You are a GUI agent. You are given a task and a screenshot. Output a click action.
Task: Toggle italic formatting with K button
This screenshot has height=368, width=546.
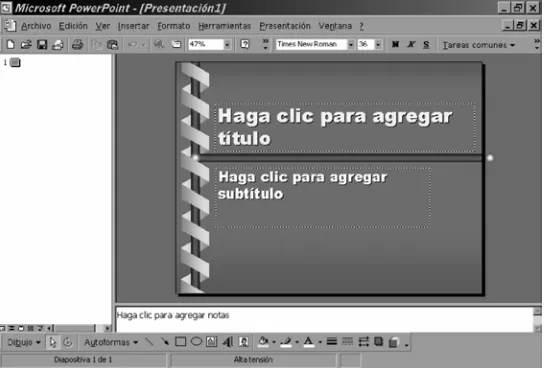pyautogui.click(x=411, y=45)
